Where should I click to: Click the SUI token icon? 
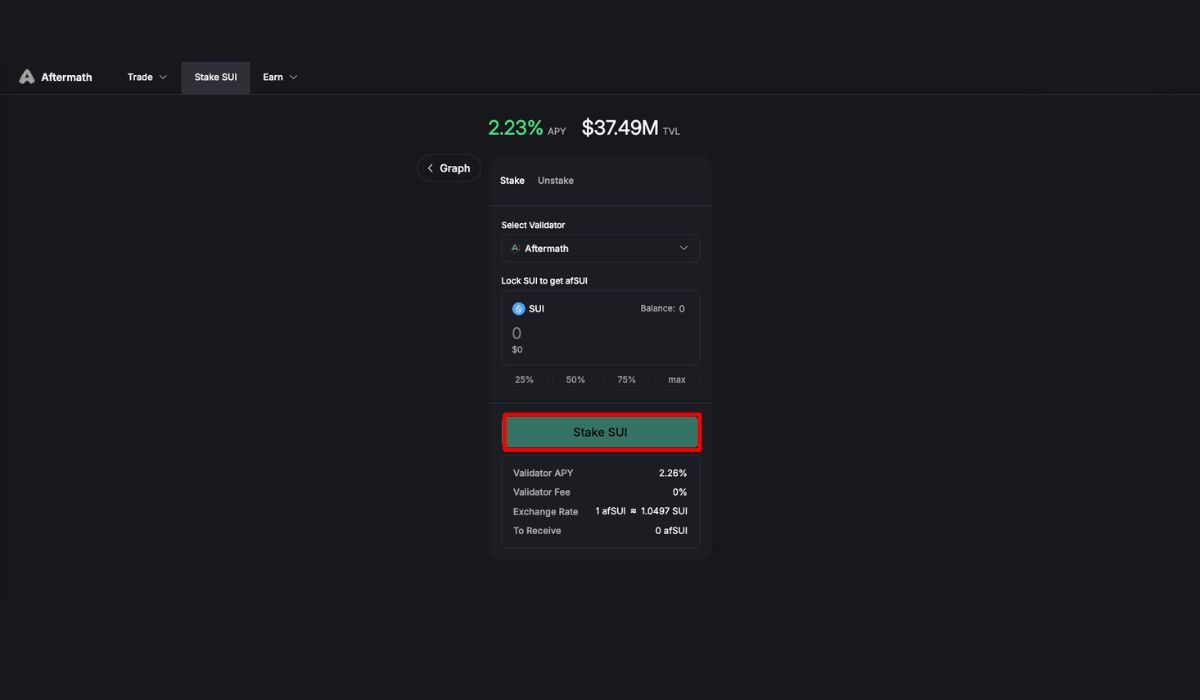(x=518, y=309)
